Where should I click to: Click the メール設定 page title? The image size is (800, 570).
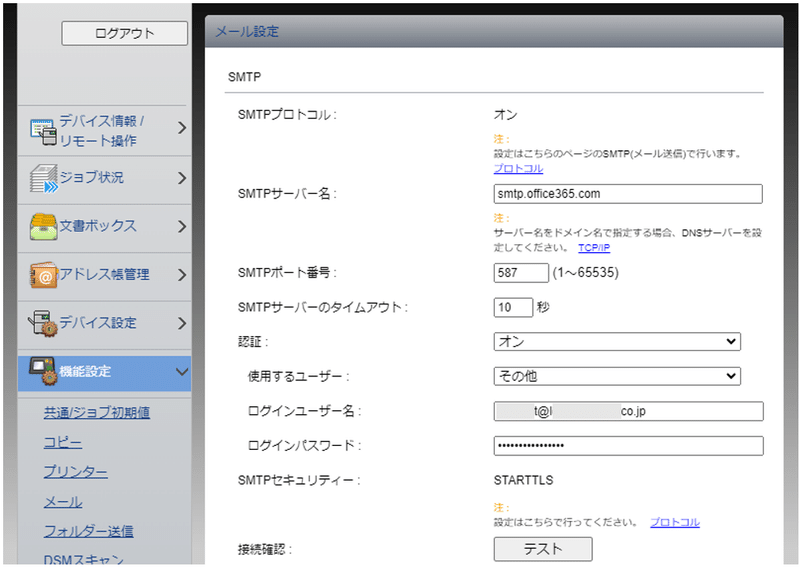(x=247, y=32)
